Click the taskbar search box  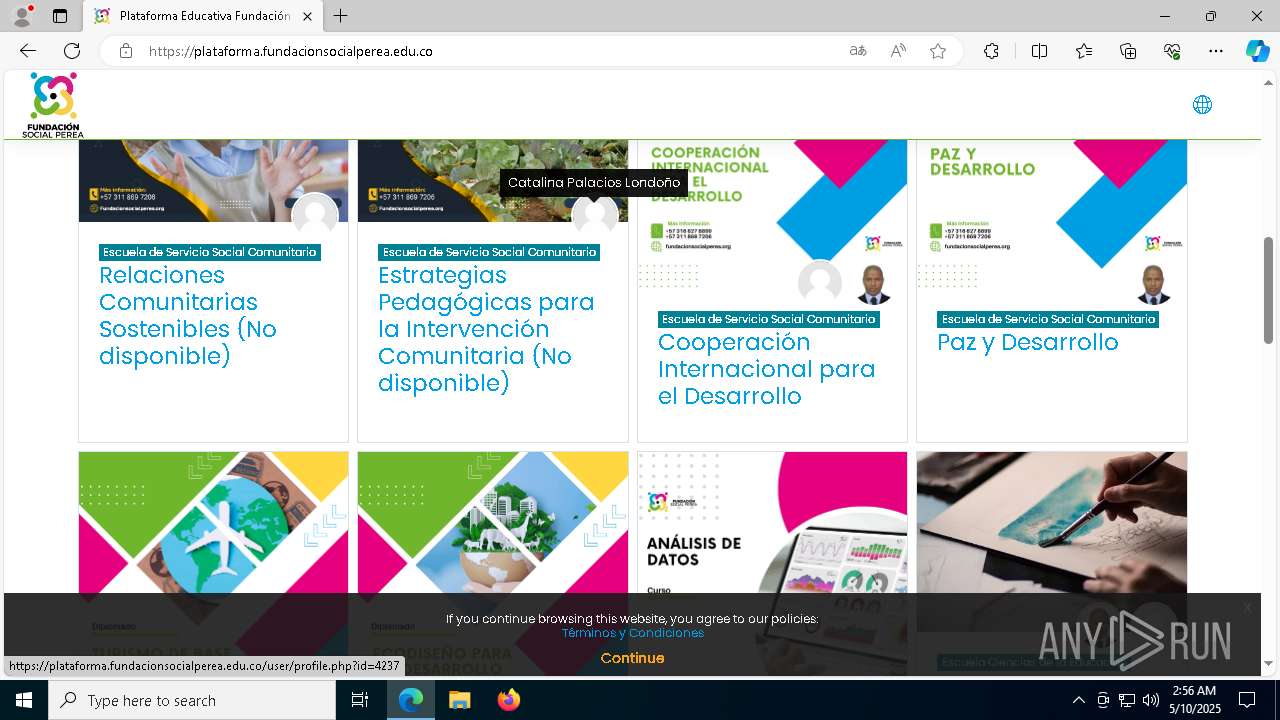pos(192,700)
